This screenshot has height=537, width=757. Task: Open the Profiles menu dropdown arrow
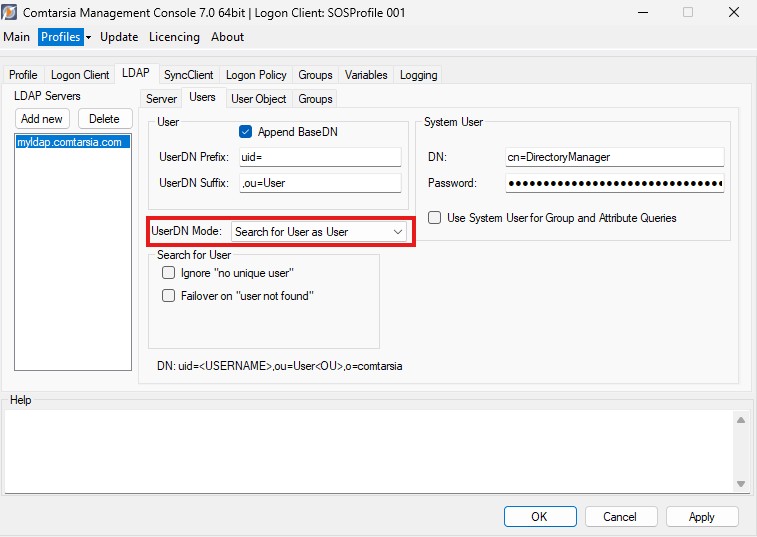click(88, 37)
